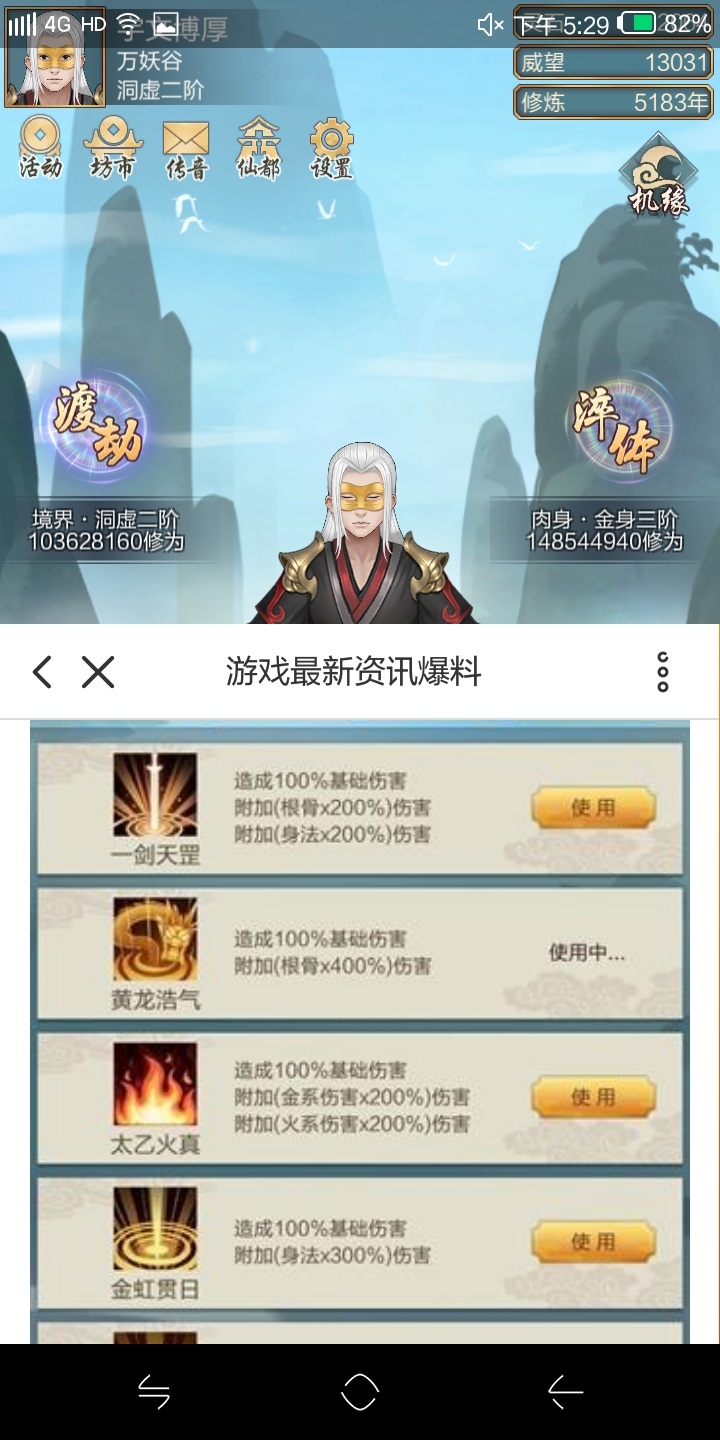Tap the player avatar portrait
This screenshot has width=720, height=1440.
[x=54, y=58]
